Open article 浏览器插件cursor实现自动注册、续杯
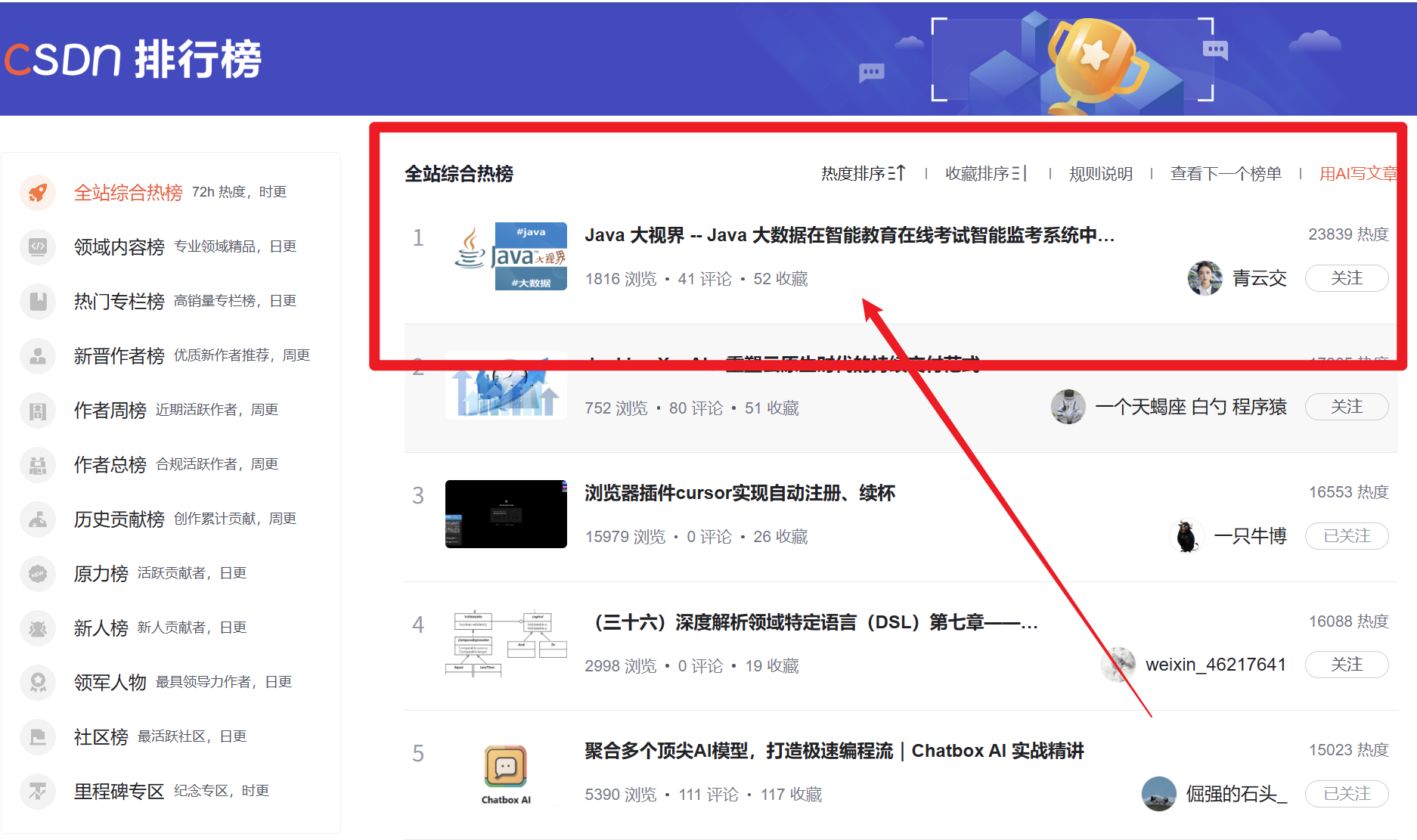The height and width of the screenshot is (840, 1417). click(x=740, y=493)
